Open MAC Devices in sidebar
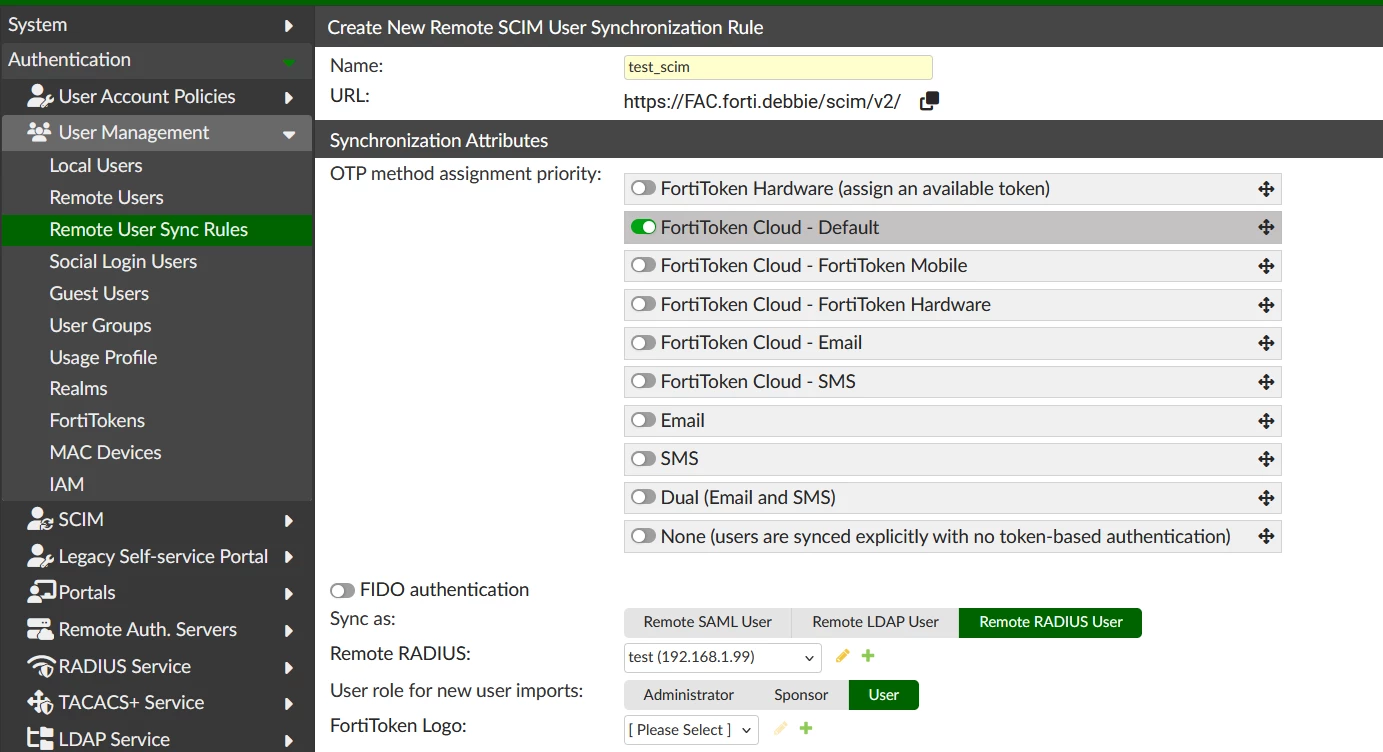This screenshot has width=1383, height=752. click(105, 452)
